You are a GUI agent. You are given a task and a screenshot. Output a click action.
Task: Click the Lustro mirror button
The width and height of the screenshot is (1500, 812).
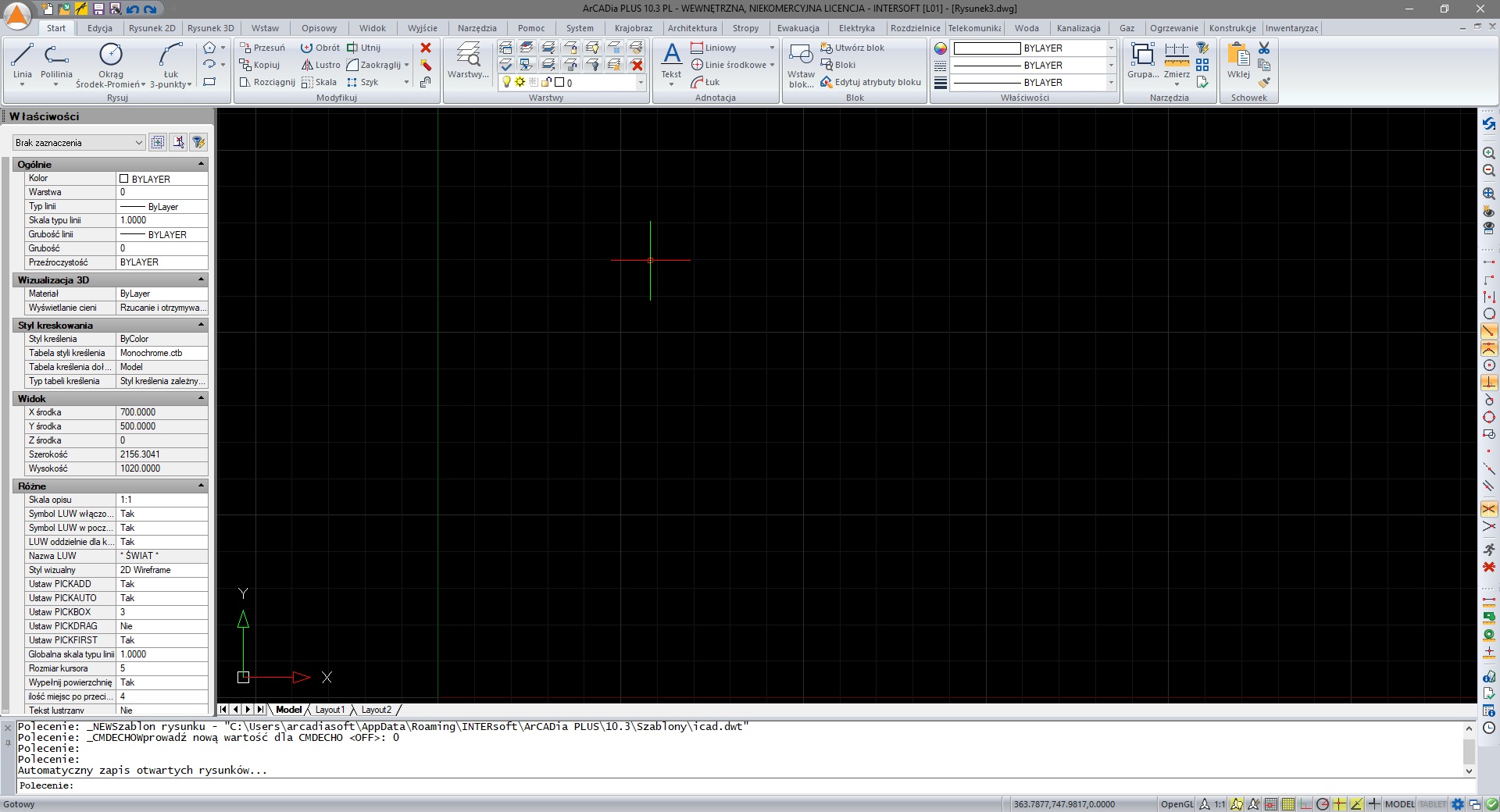pos(320,65)
